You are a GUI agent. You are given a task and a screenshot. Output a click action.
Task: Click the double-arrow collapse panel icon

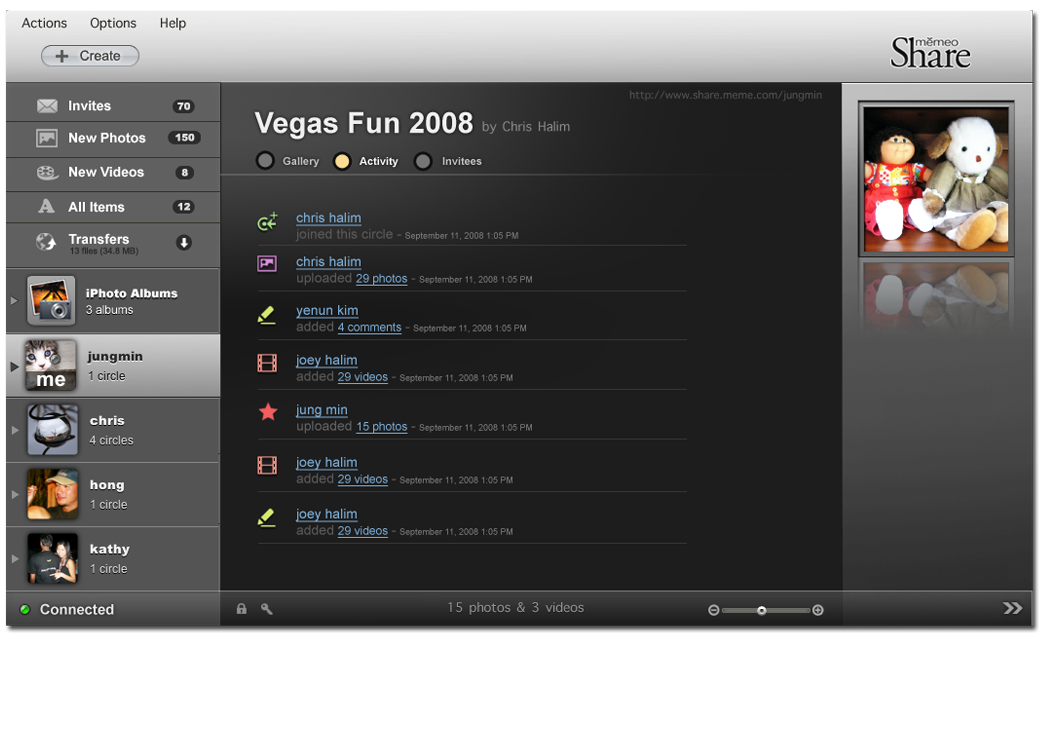coord(1012,608)
